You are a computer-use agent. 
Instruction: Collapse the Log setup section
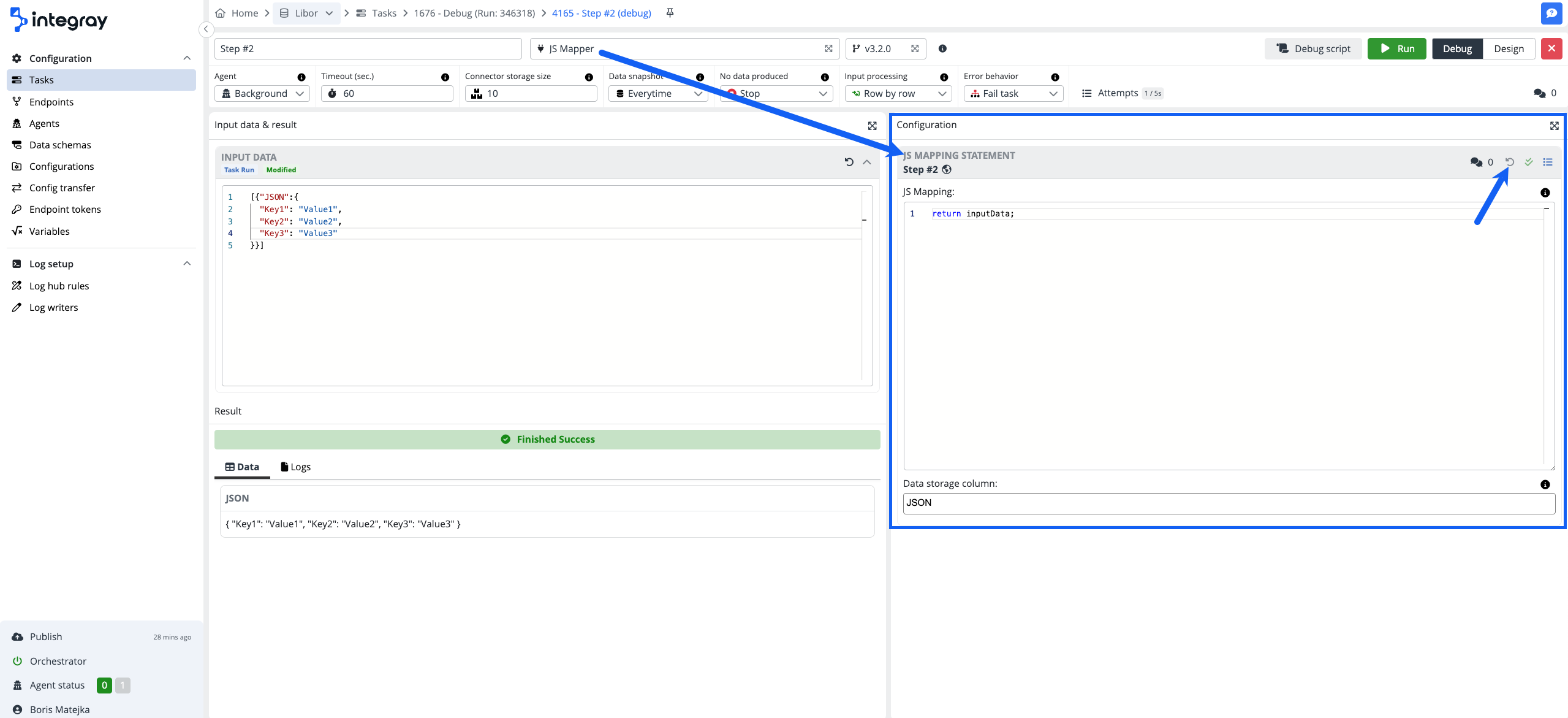click(x=187, y=264)
